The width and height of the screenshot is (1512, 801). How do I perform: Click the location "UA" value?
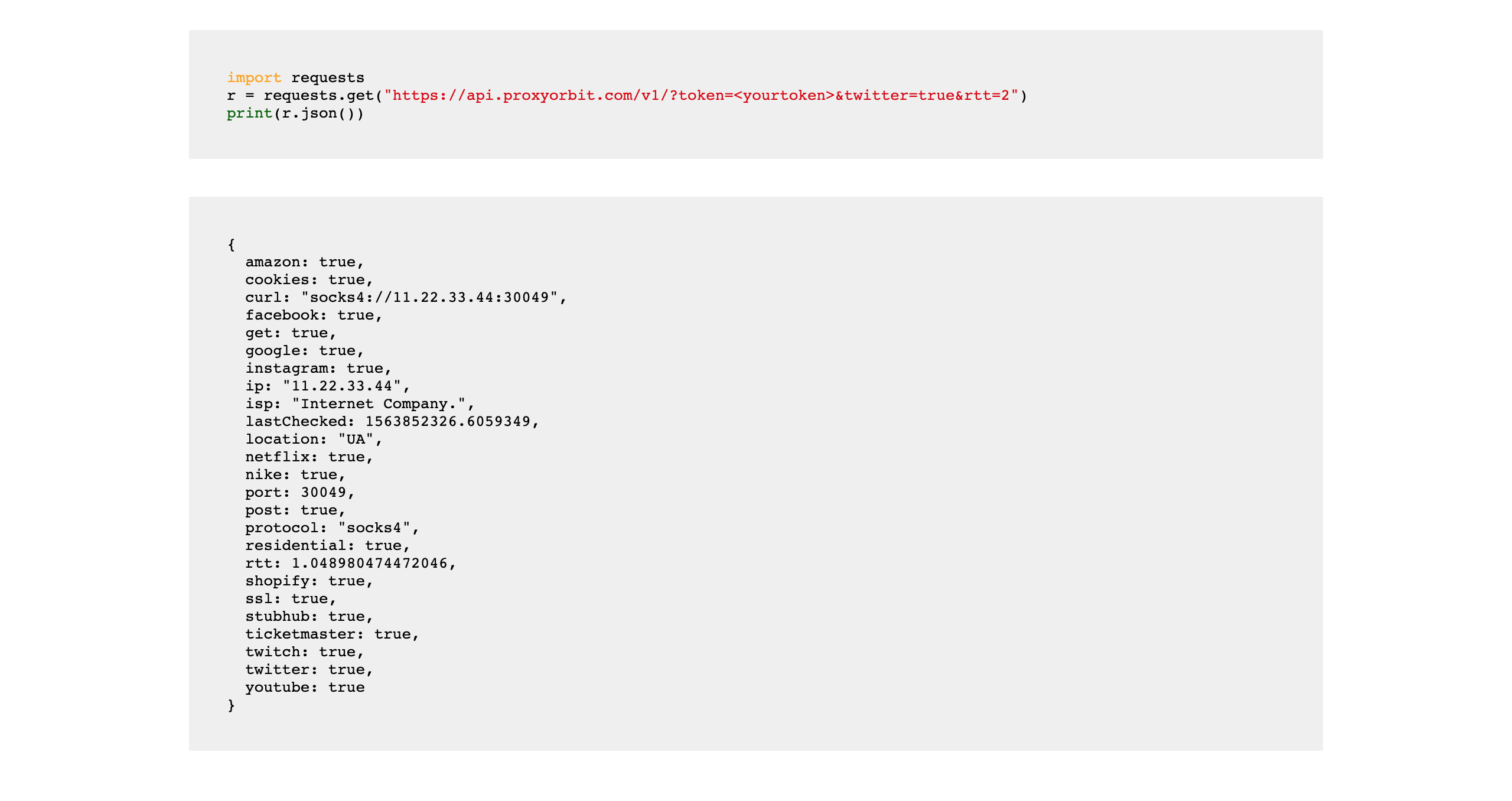[356, 439]
